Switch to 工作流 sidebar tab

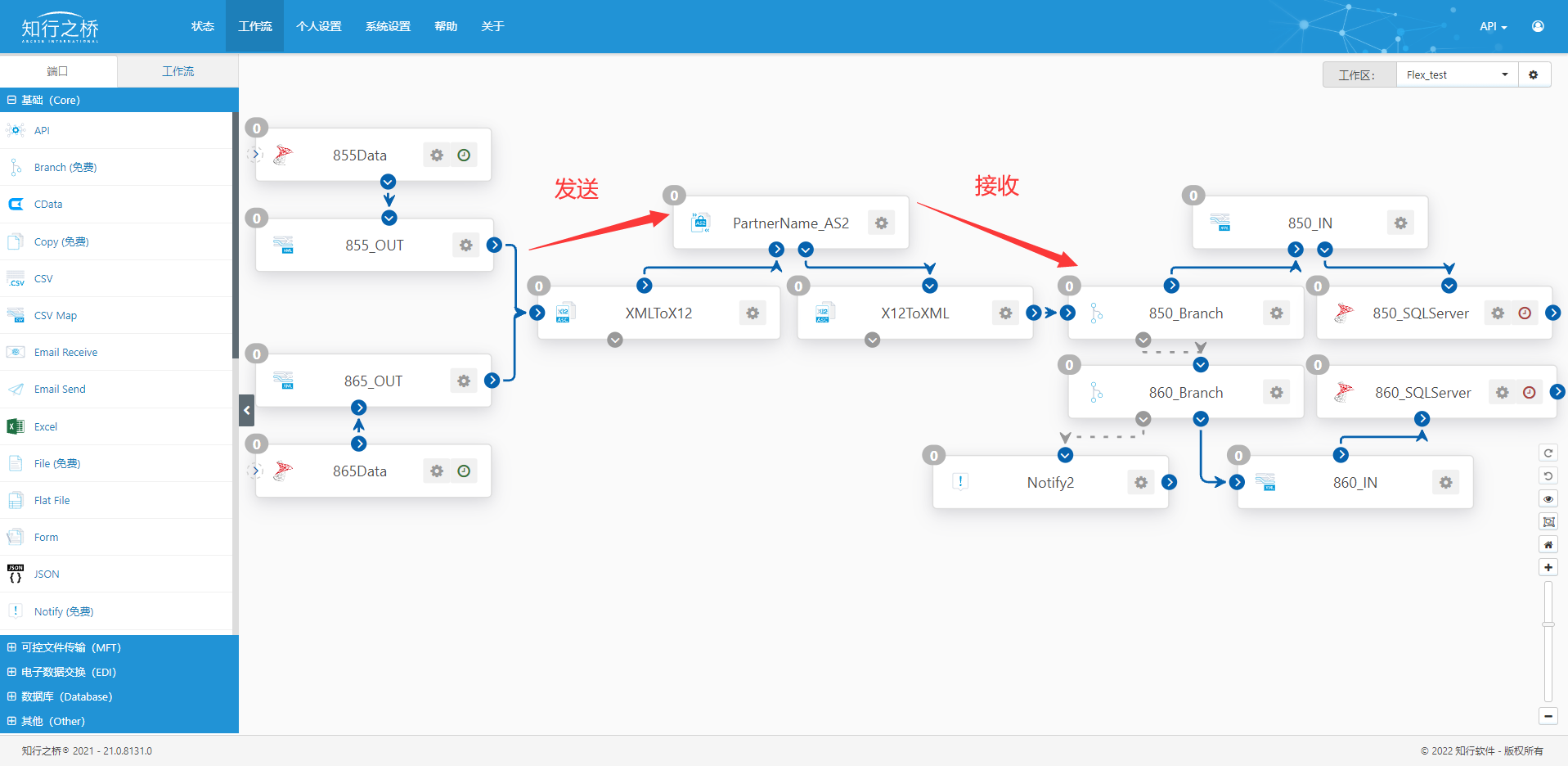[177, 71]
